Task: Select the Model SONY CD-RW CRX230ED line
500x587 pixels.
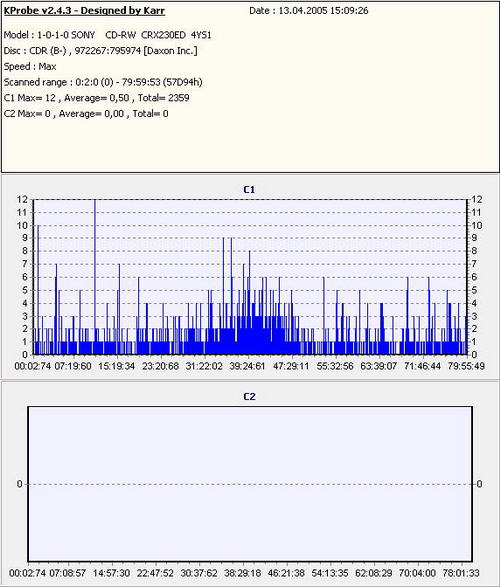Action: [107, 35]
